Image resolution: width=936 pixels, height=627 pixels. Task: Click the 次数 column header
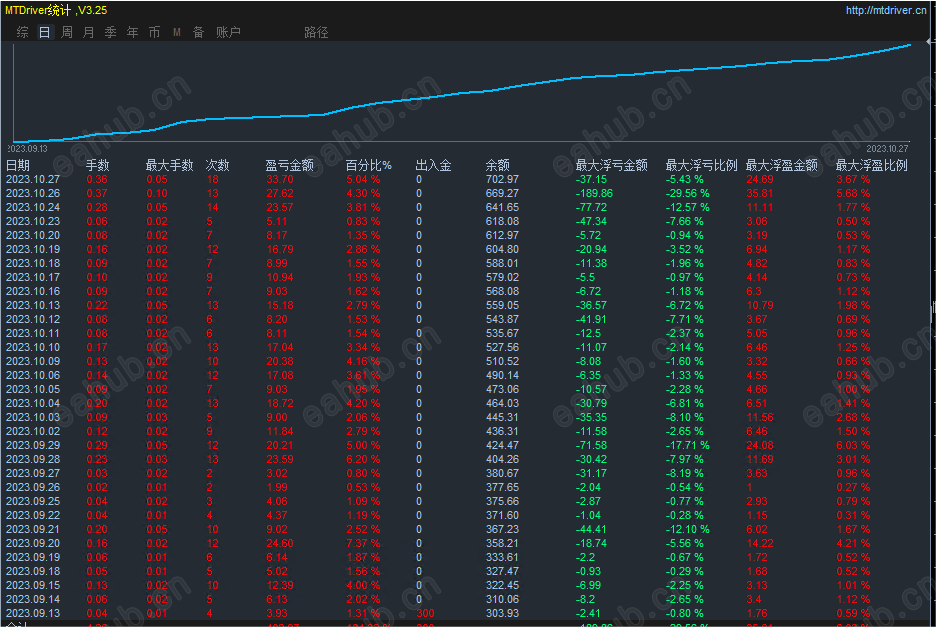[218, 165]
